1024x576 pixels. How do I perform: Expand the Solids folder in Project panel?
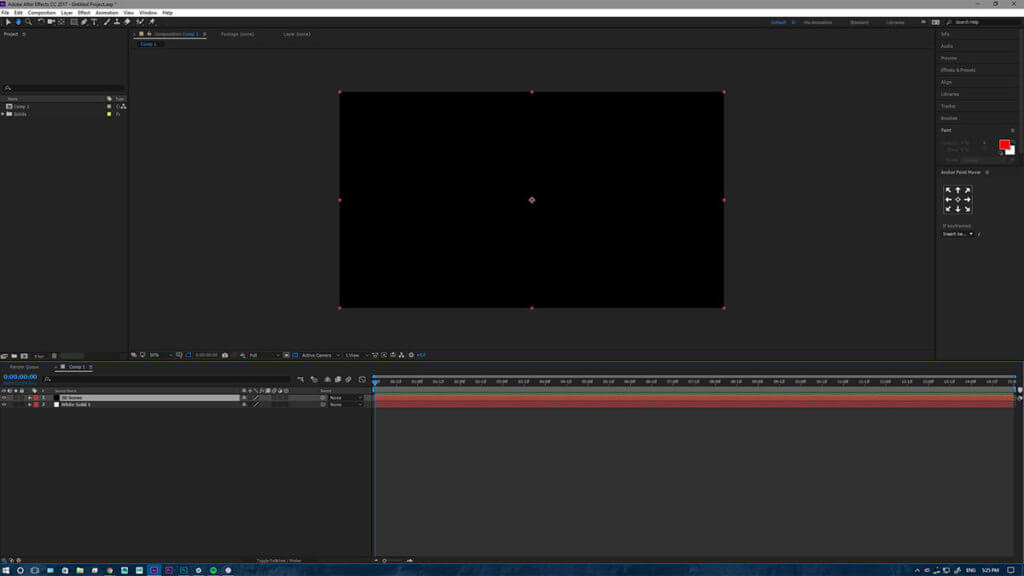coord(3,114)
